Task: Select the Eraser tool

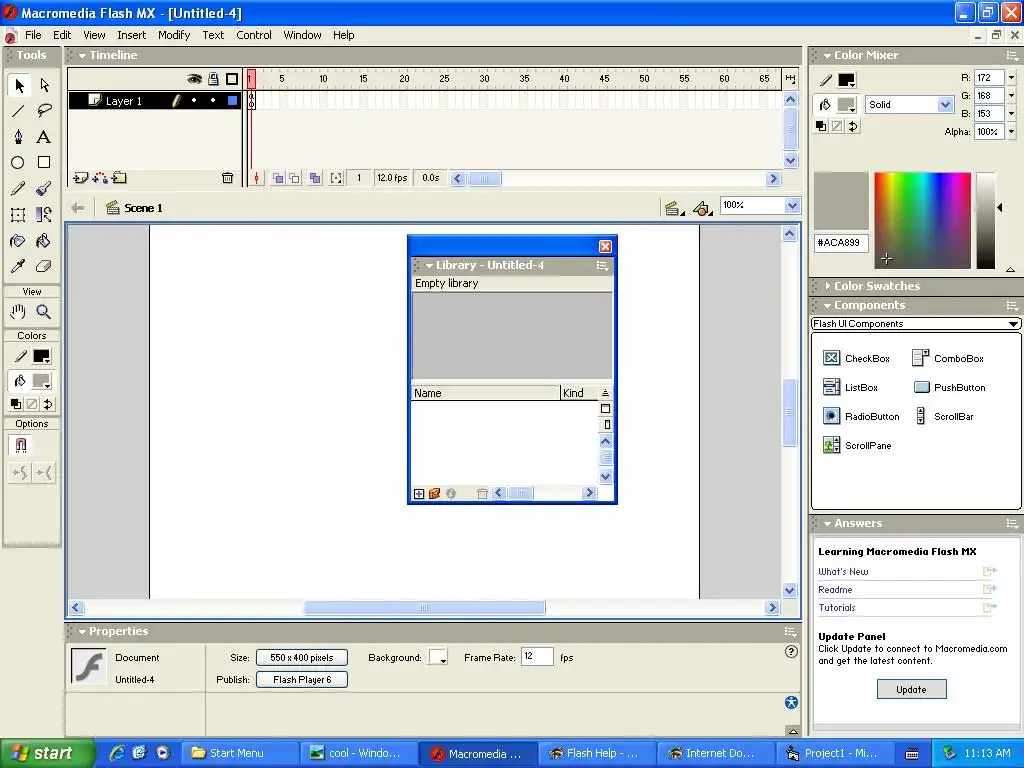Action: 44,266
